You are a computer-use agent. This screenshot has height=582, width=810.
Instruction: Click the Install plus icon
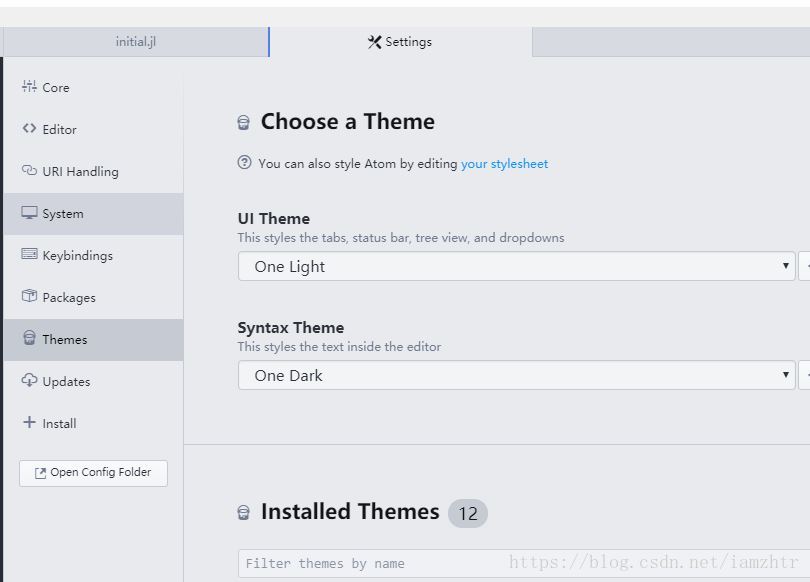[x=29, y=422]
